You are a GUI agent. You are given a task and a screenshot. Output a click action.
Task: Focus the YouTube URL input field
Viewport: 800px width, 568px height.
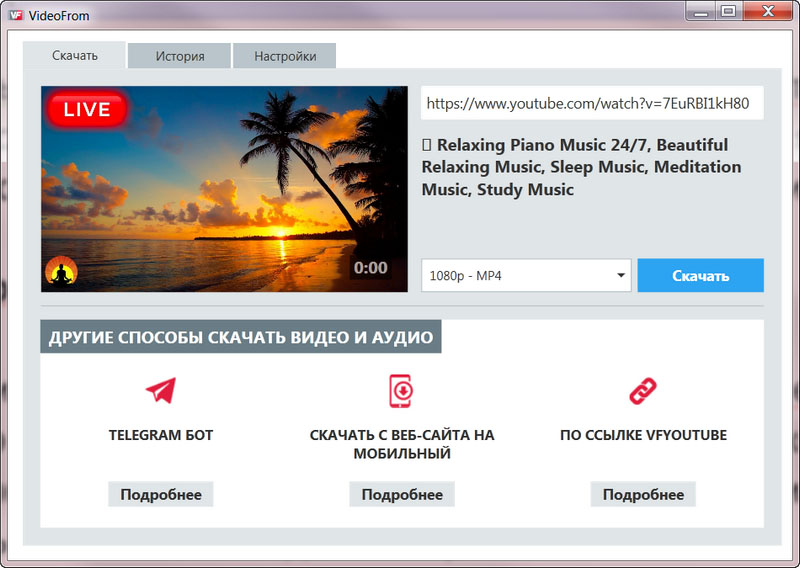click(x=592, y=103)
